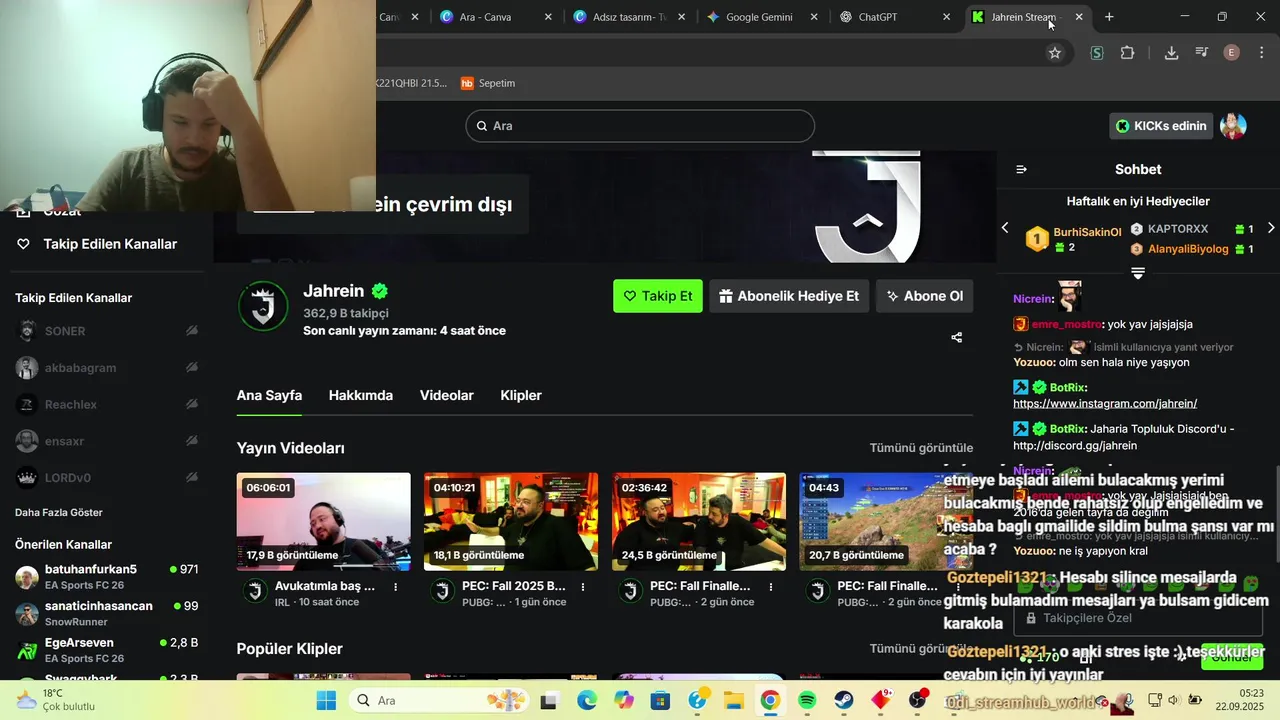The width and height of the screenshot is (1280, 720).
Task: Close the Jahrein Stream browser tab
Action: tap(1079, 17)
